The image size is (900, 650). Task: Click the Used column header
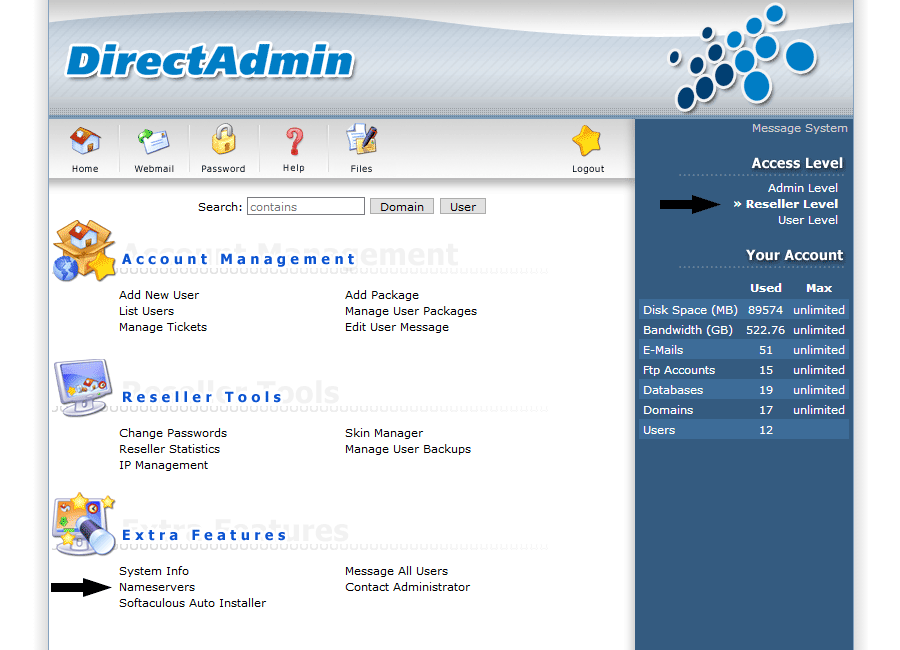coord(766,288)
